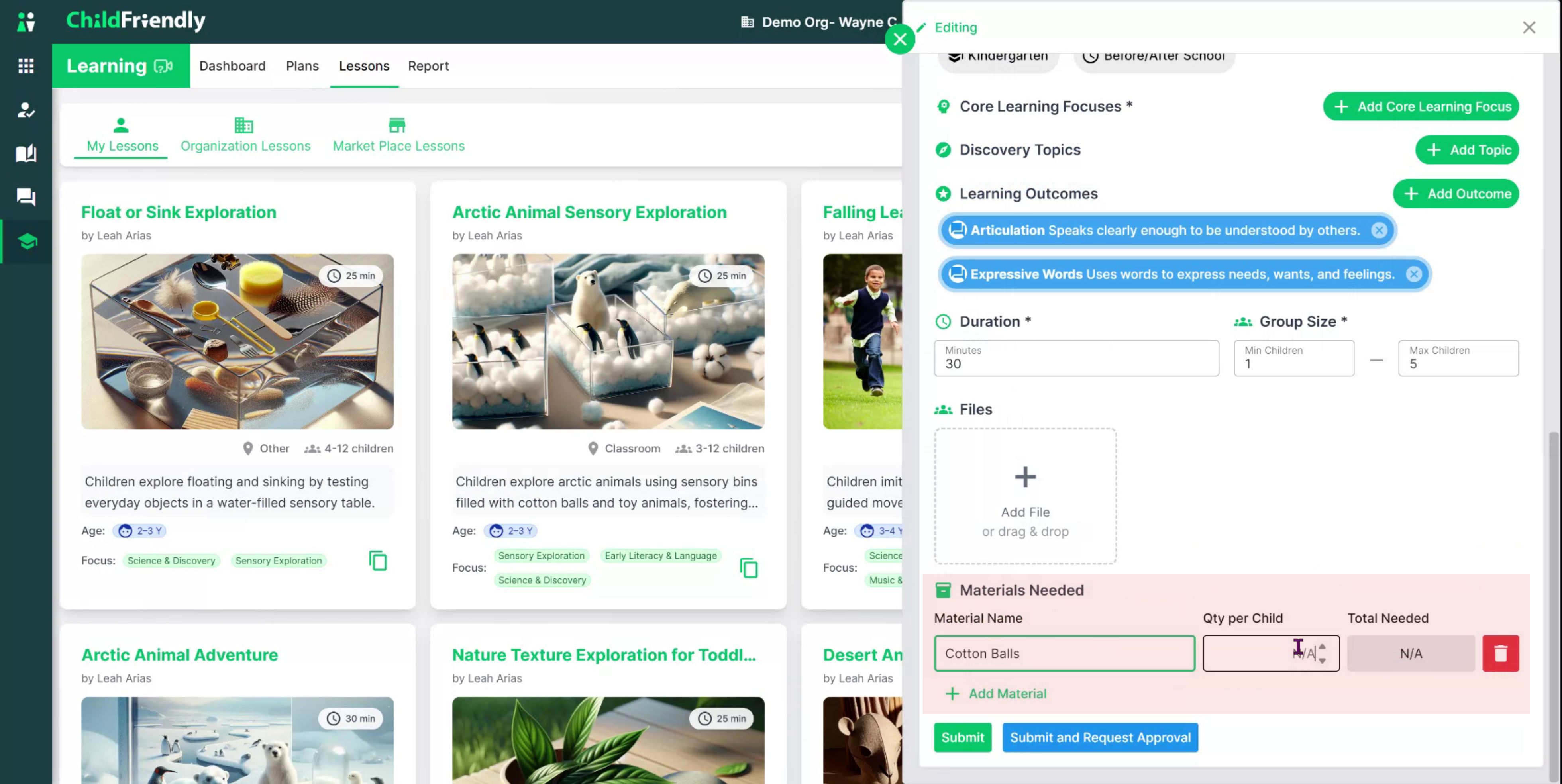
Task: Click the Float or Sink lesson thumbnail
Action: (237, 342)
